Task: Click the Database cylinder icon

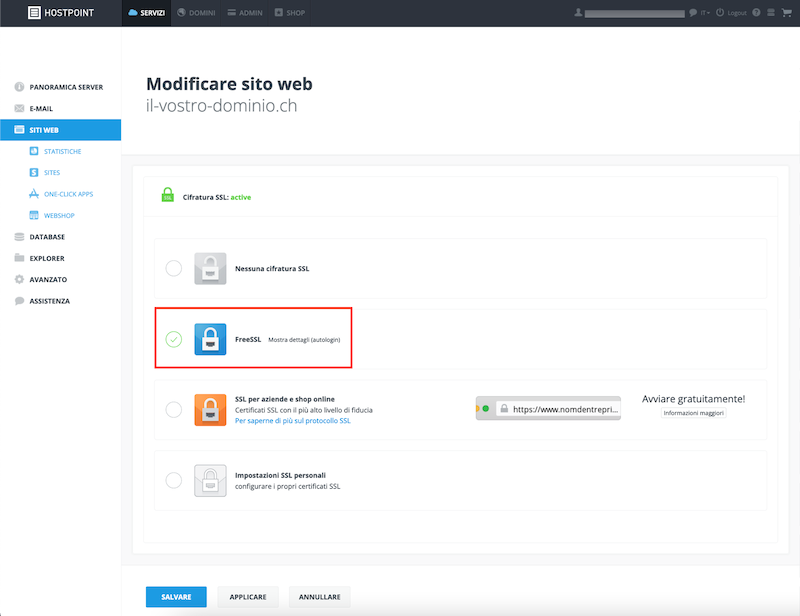Action: coord(19,237)
